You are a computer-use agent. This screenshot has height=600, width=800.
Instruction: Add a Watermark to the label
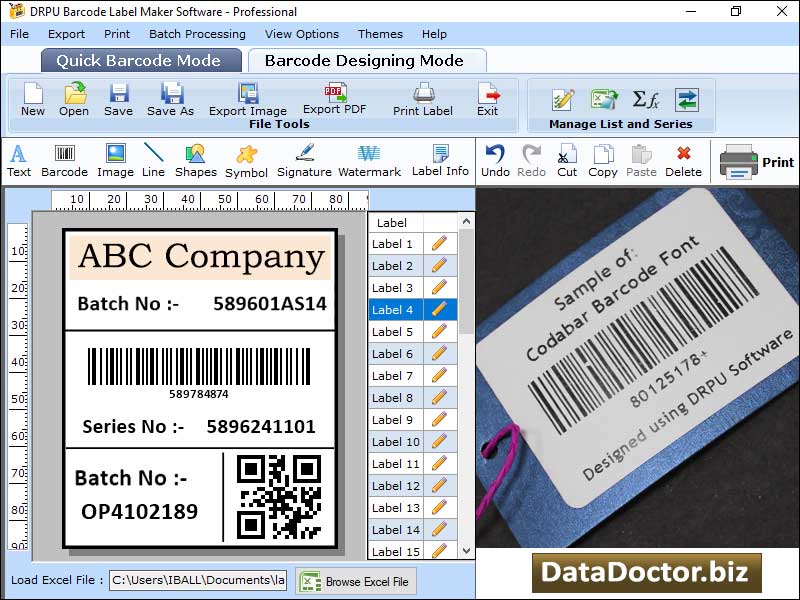(370, 160)
